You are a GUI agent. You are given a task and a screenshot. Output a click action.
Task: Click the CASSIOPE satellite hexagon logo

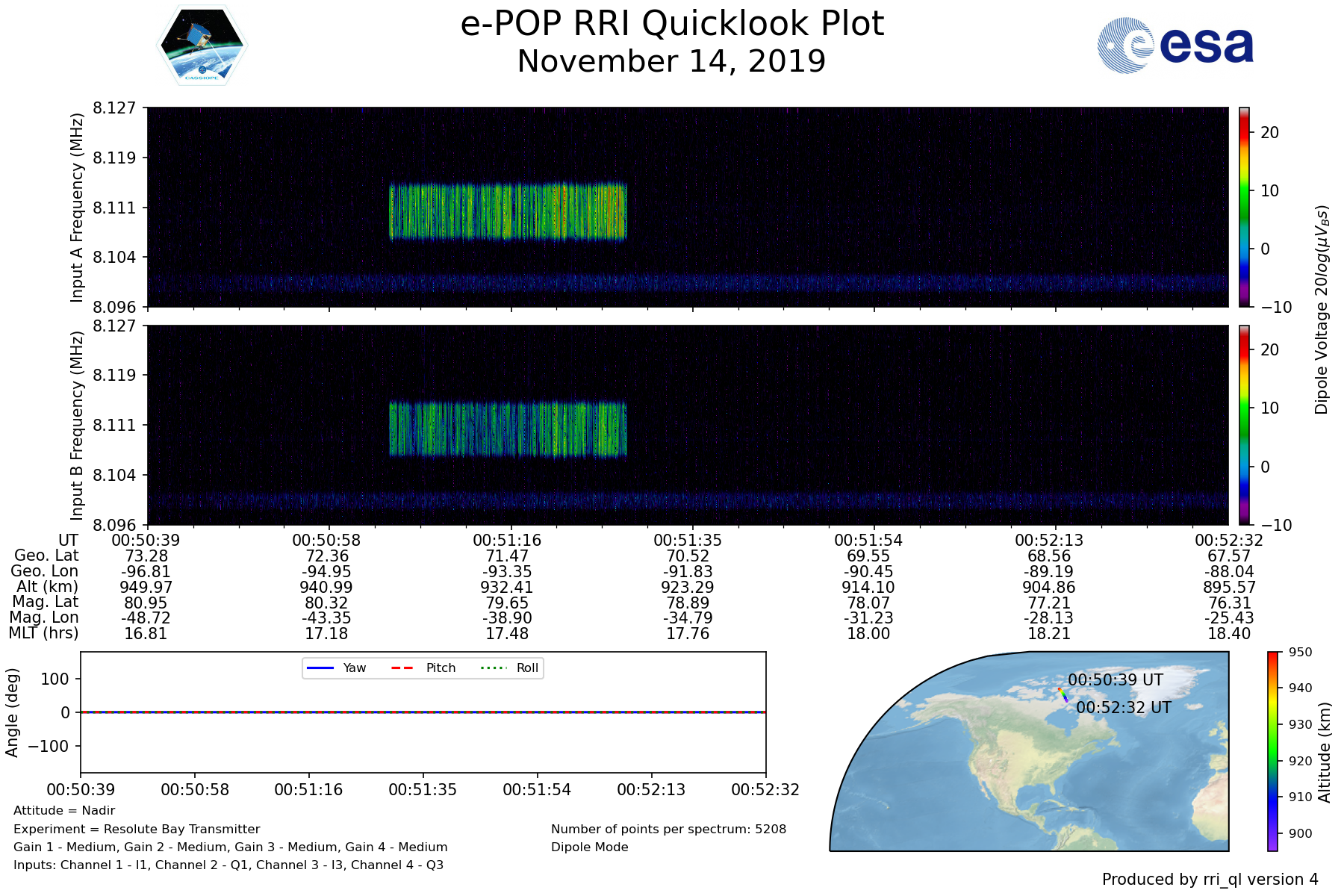[202, 46]
